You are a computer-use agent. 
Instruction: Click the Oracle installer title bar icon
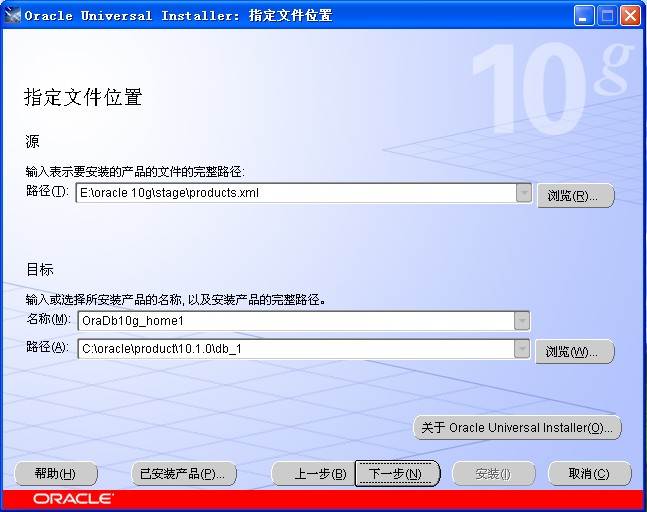[x=12, y=15]
